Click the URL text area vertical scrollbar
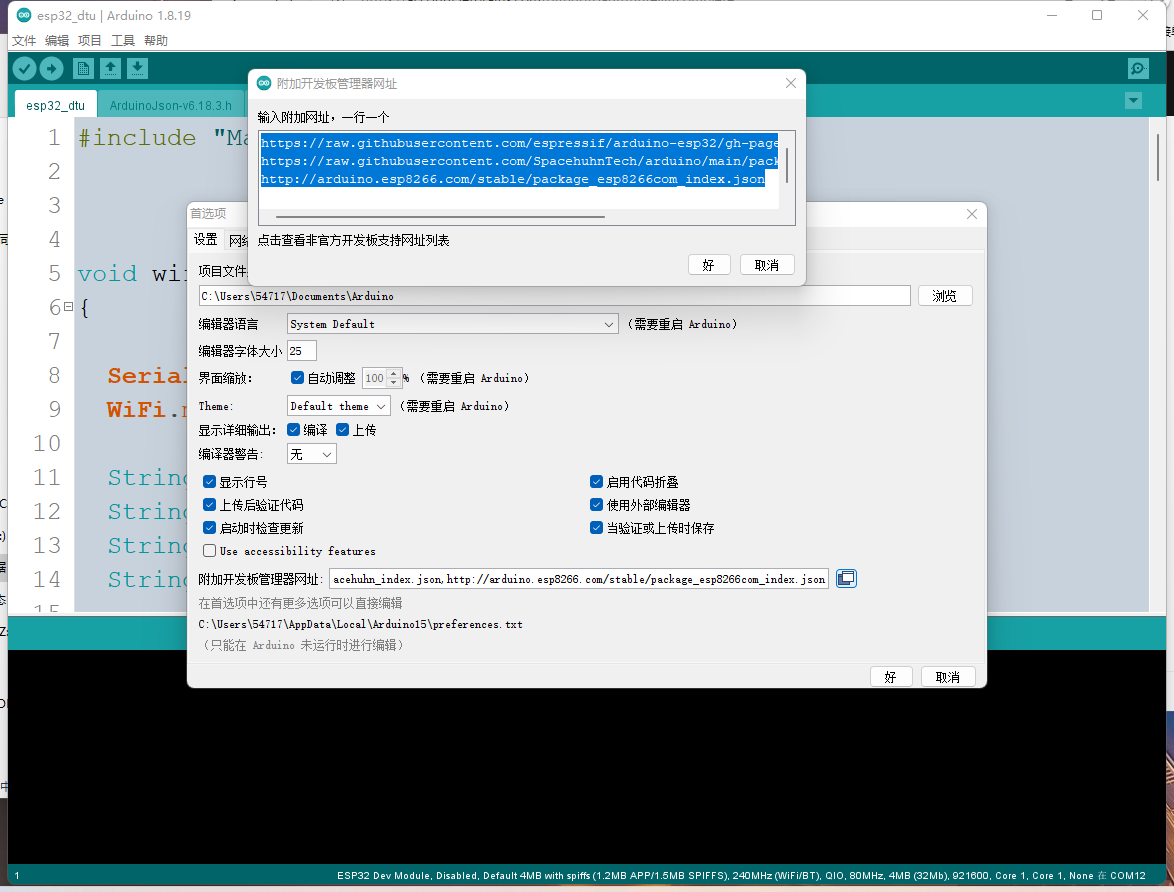 [x=787, y=164]
